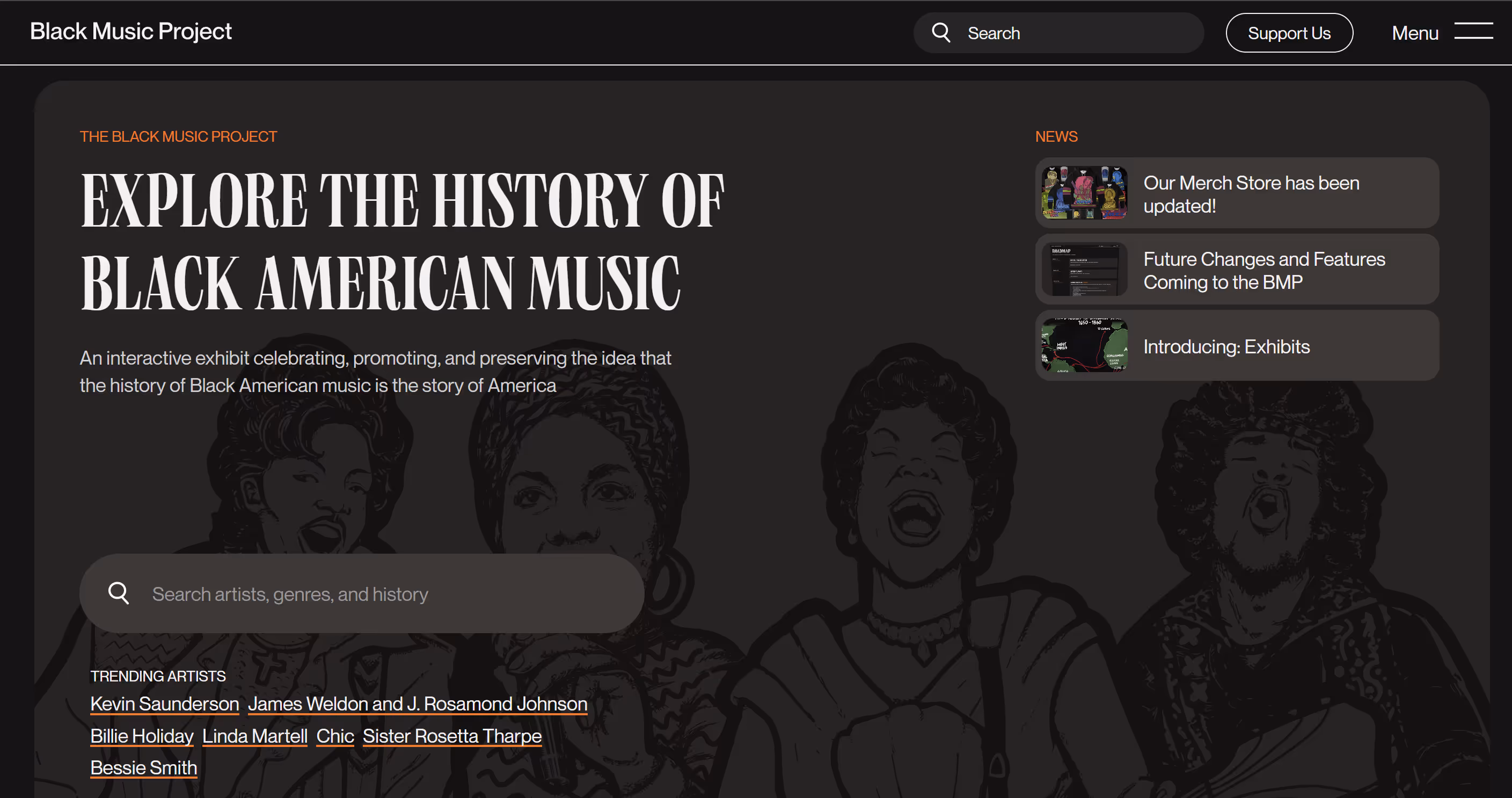Select the artist link Chic
This screenshot has height=798, width=1512.
pos(334,735)
